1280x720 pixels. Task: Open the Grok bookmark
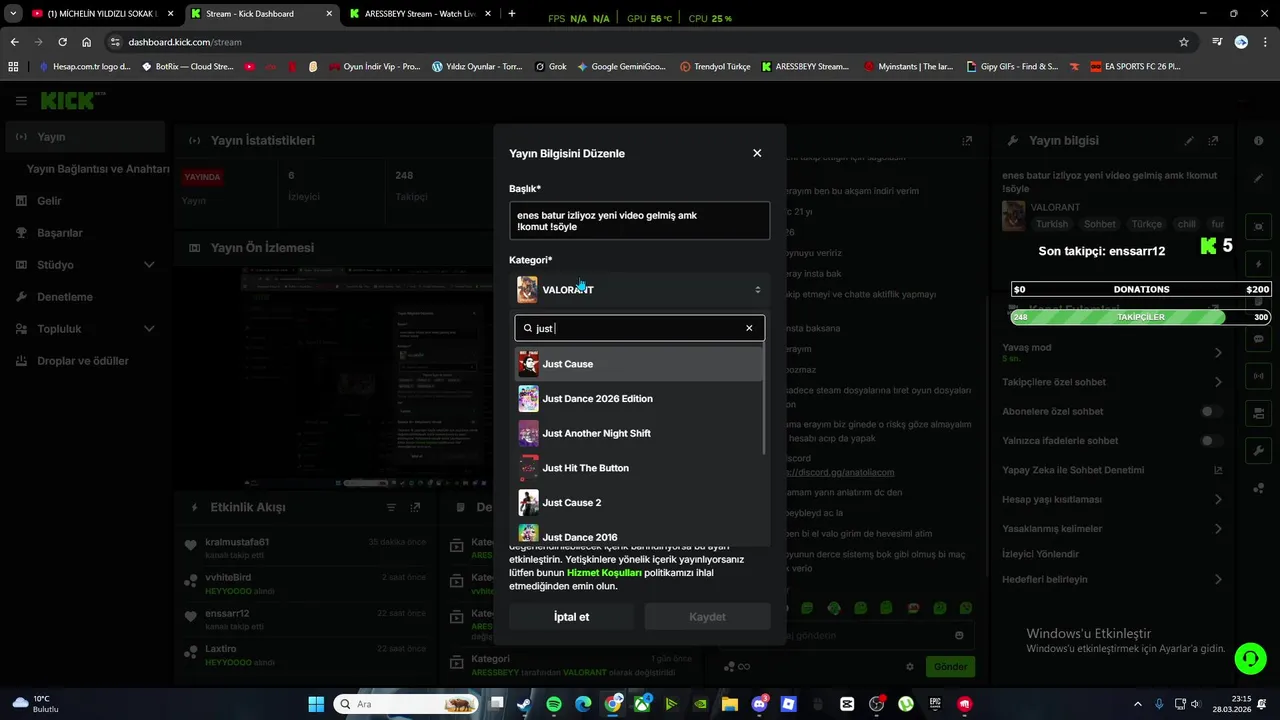pos(551,67)
